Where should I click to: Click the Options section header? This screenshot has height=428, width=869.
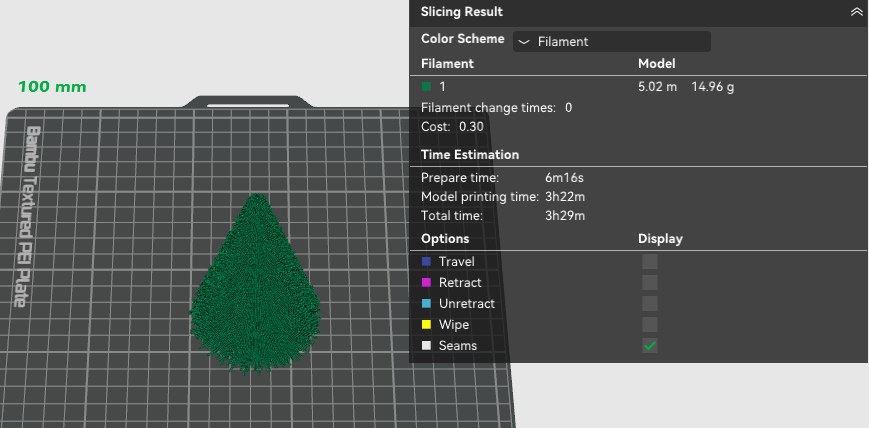[x=445, y=239]
